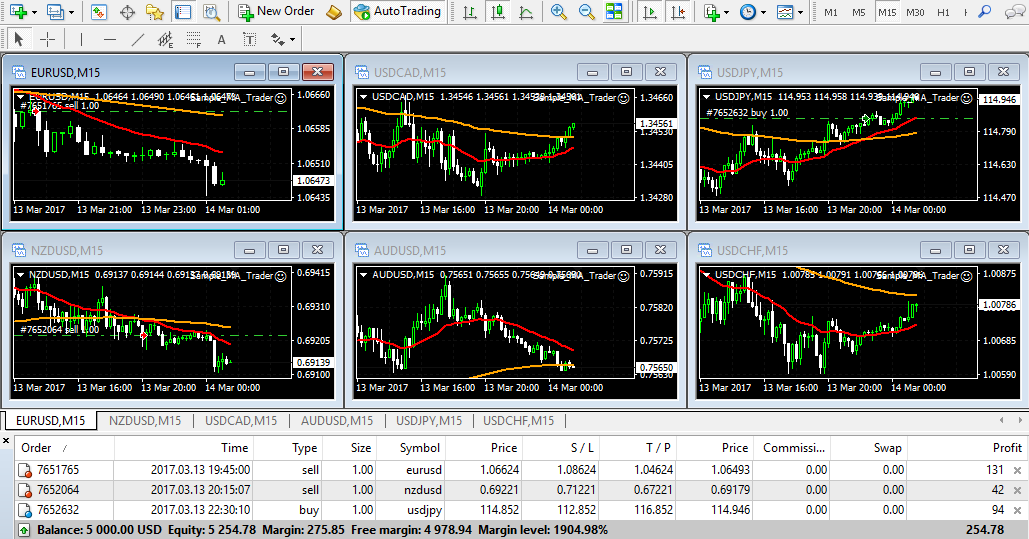The image size is (1029, 539).
Task: Close the Terminal panel with its x
Action: 6,441
